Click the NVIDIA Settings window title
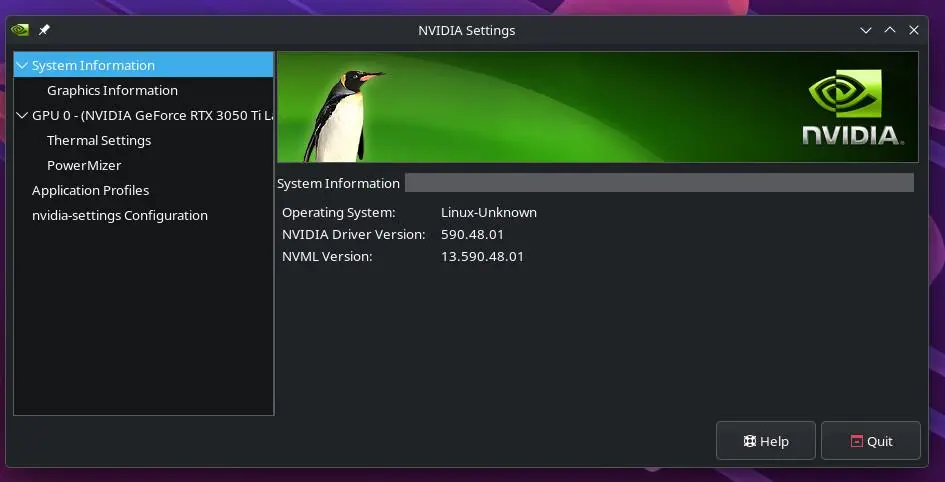Screen dimensions: 945x482 [x=466, y=30]
